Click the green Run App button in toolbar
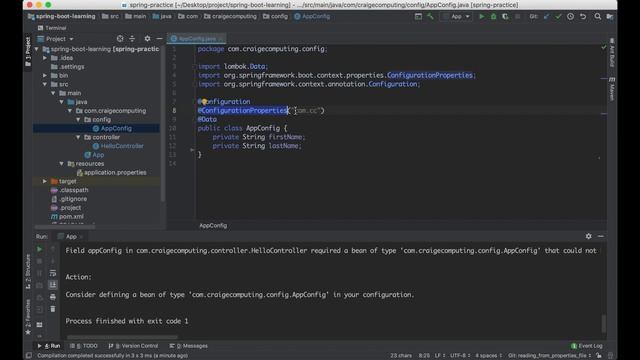 click(482, 17)
